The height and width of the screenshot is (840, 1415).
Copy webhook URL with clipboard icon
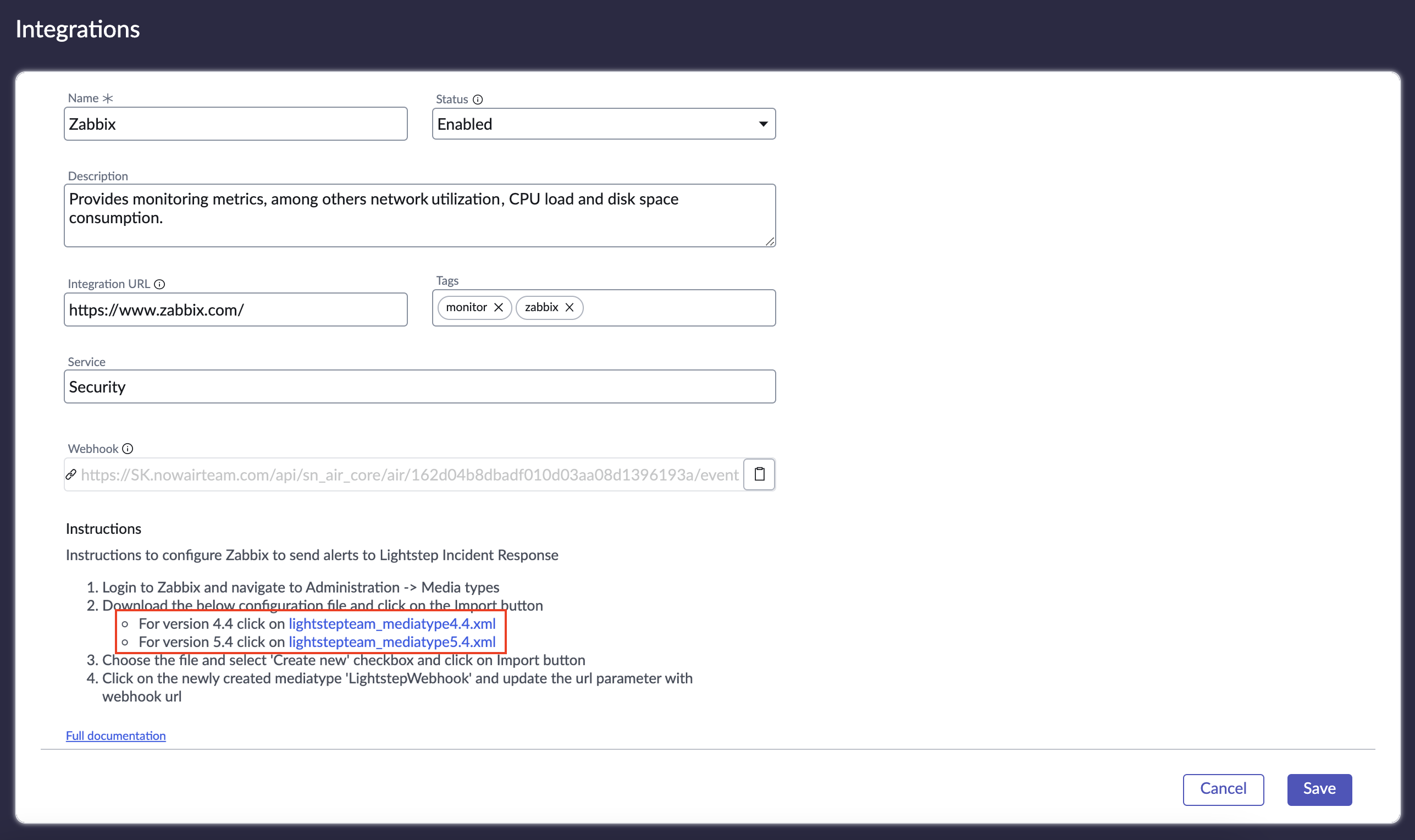(759, 474)
